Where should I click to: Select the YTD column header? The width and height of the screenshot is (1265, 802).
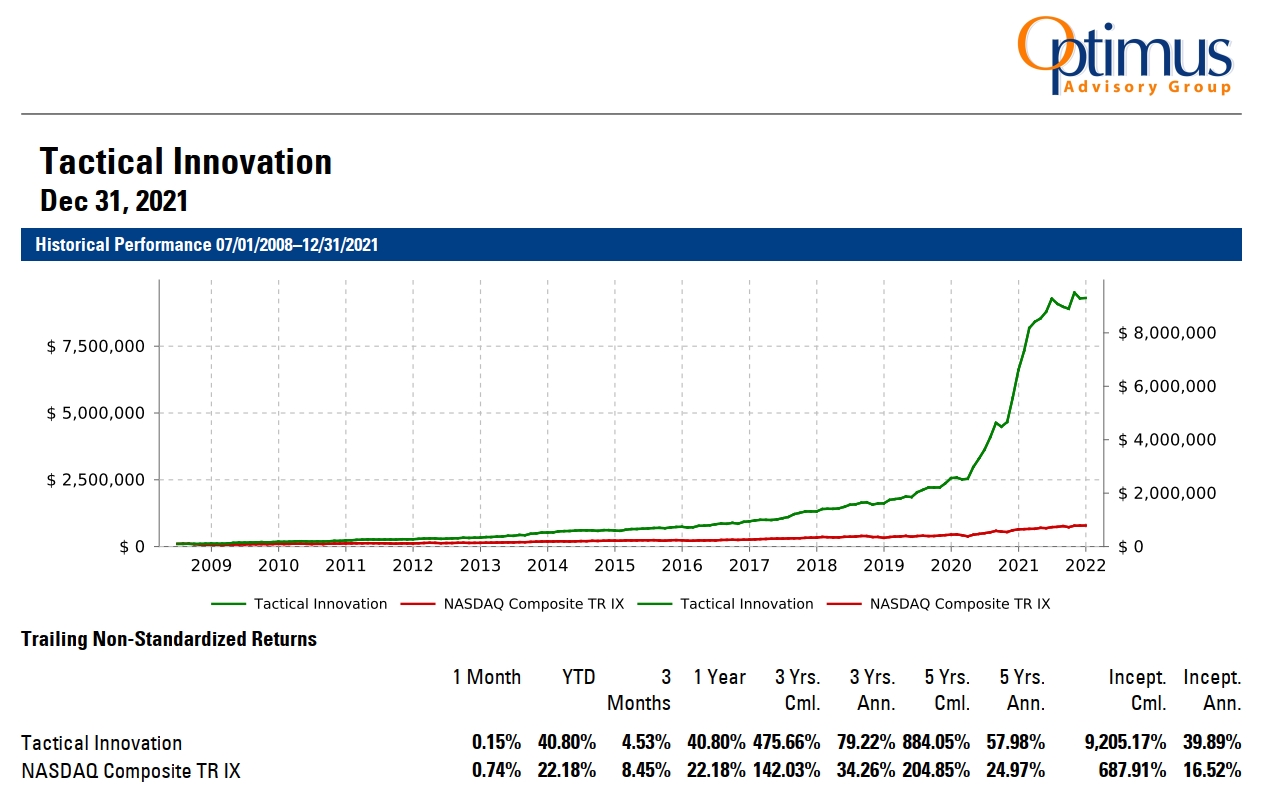pyautogui.click(x=579, y=678)
